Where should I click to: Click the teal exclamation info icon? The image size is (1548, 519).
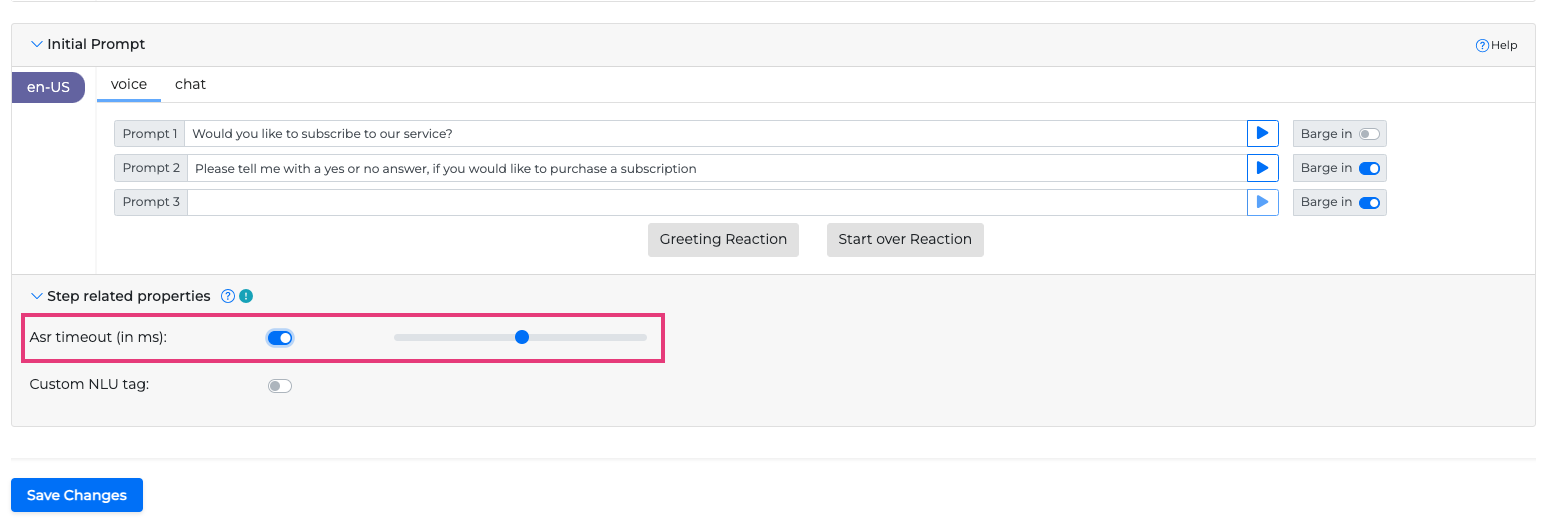(x=246, y=296)
